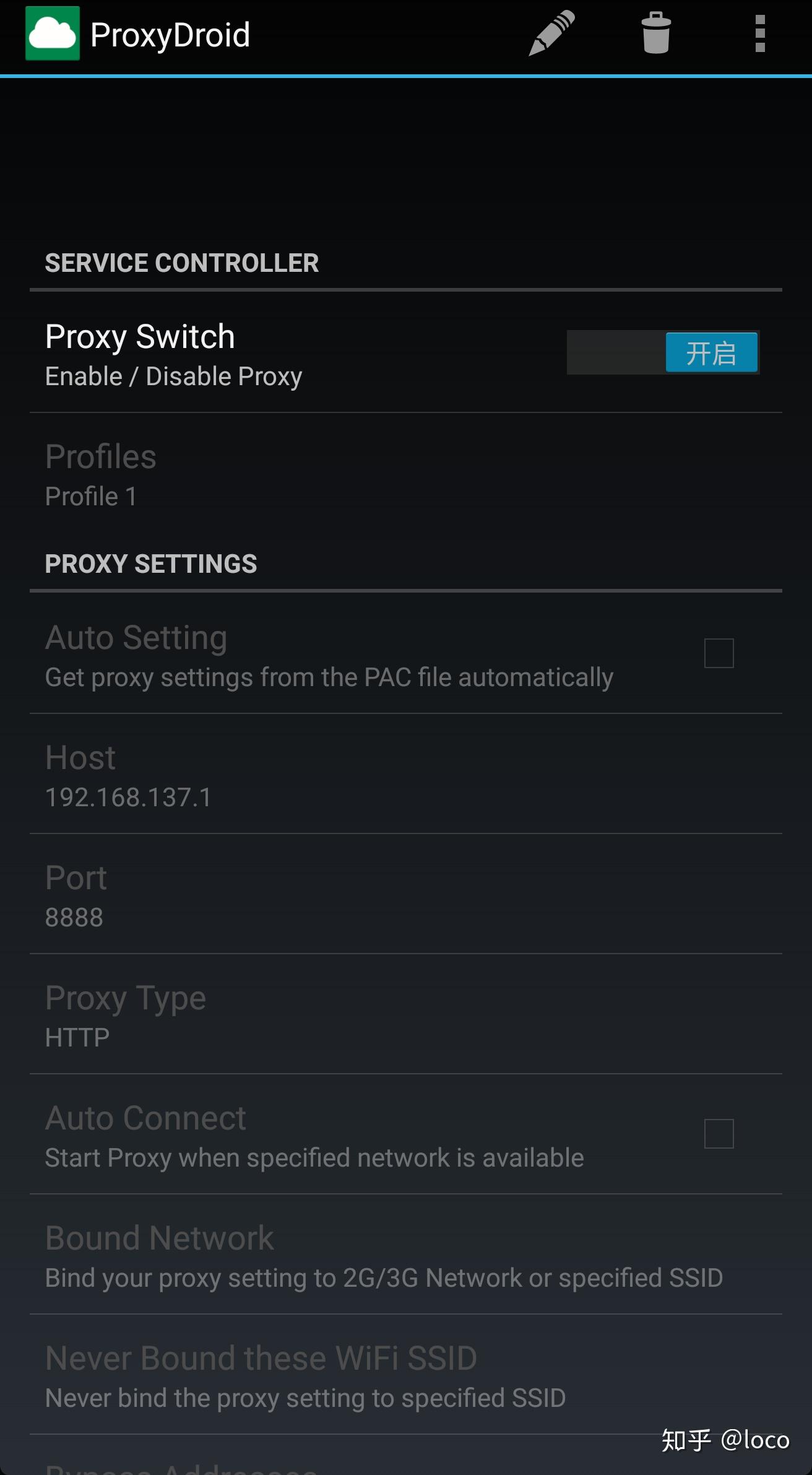Tap the trash delete profile icon
The image size is (812, 1475).
coord(656,33)
